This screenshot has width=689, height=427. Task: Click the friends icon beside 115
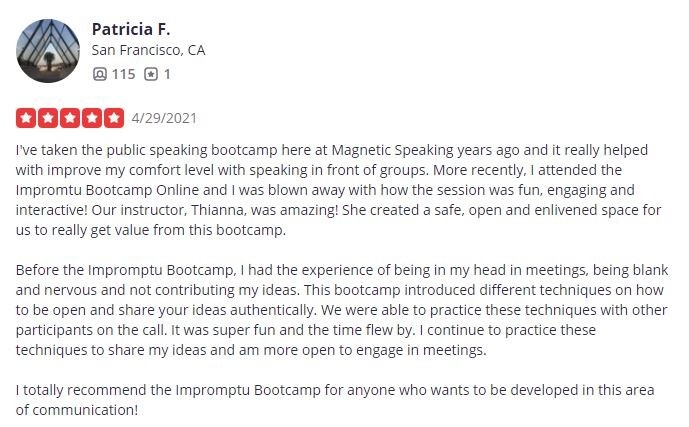tap(98, 74)
